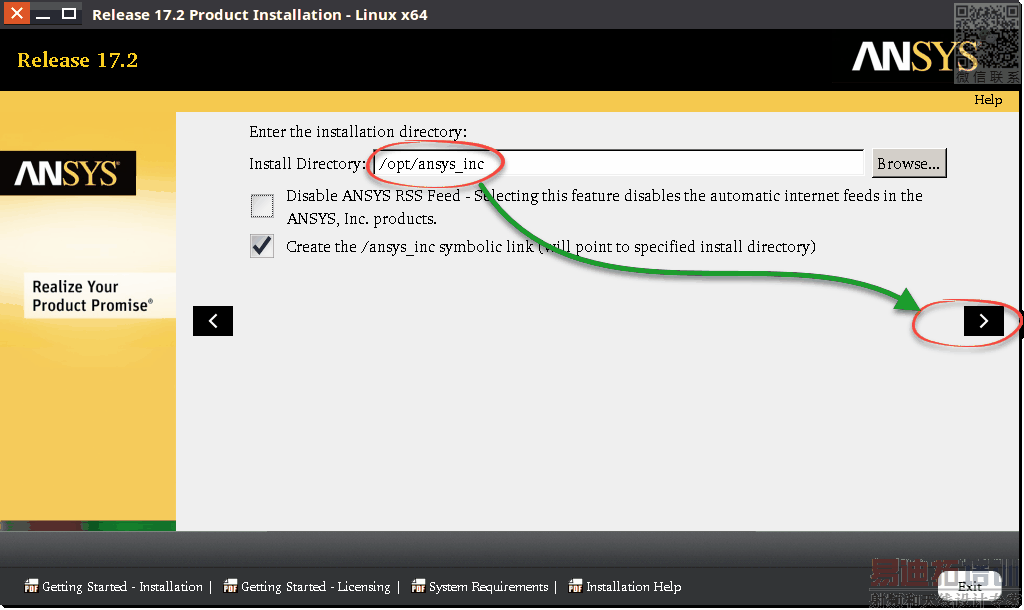The image size is (1024, 610).
Task: Open System Requirements document
Action: (488, 586)
